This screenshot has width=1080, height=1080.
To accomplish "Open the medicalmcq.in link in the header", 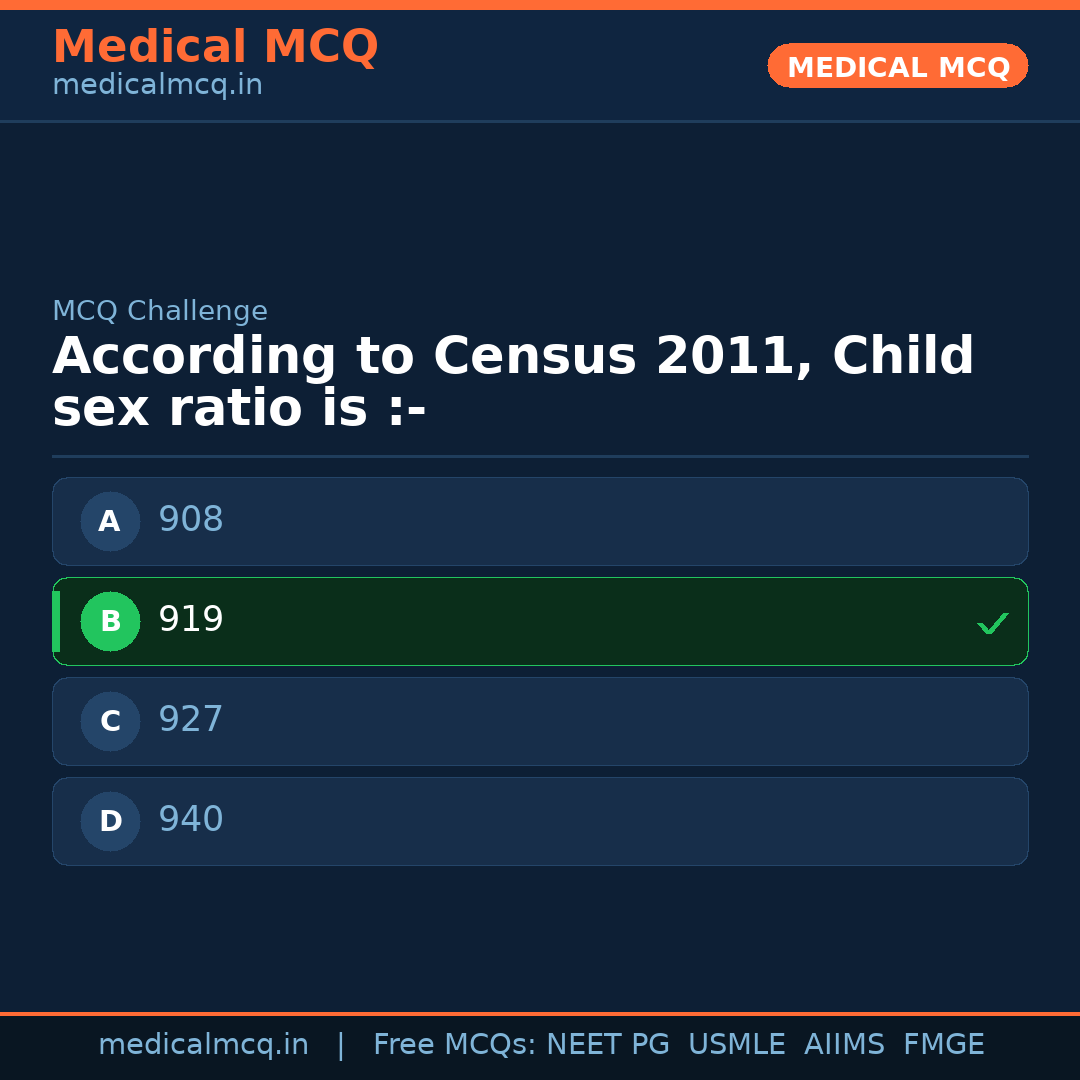I will tap(157, 85).
